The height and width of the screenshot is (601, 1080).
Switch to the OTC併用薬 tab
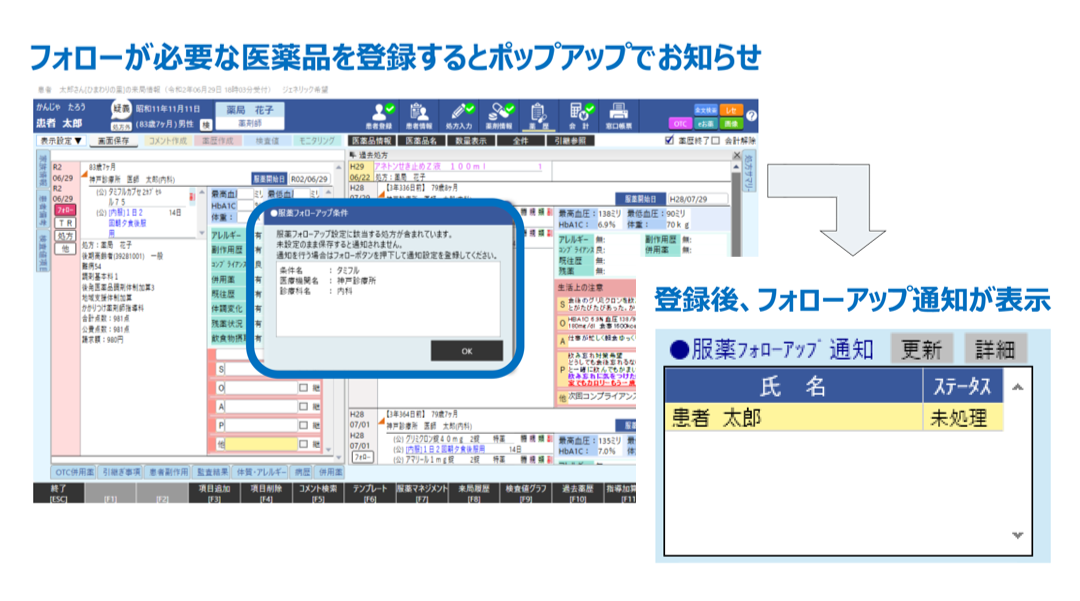pyautogui.click(x=74, y=472)
